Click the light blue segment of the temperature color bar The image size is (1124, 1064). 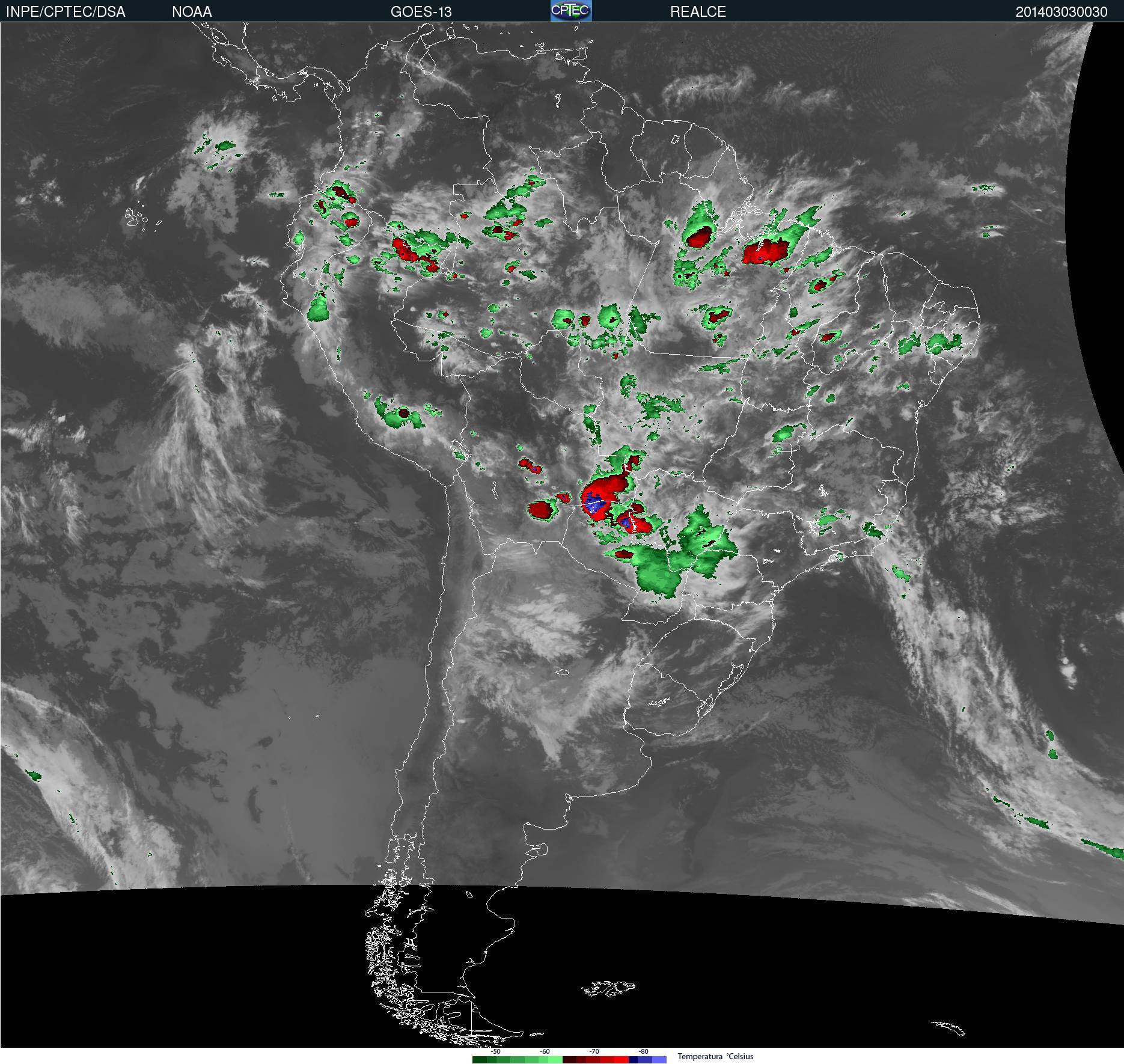[659, 1060]
